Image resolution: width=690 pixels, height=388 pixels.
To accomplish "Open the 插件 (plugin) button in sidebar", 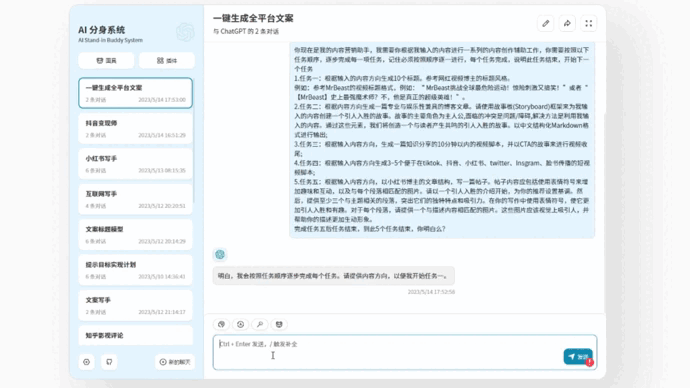I will [x=167, y=60].
